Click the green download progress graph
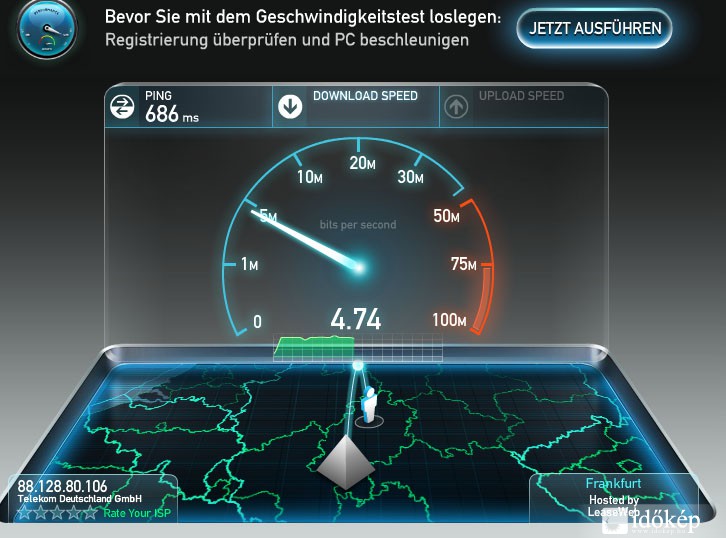Screen dimensions: 726x538 coord(314,347)
